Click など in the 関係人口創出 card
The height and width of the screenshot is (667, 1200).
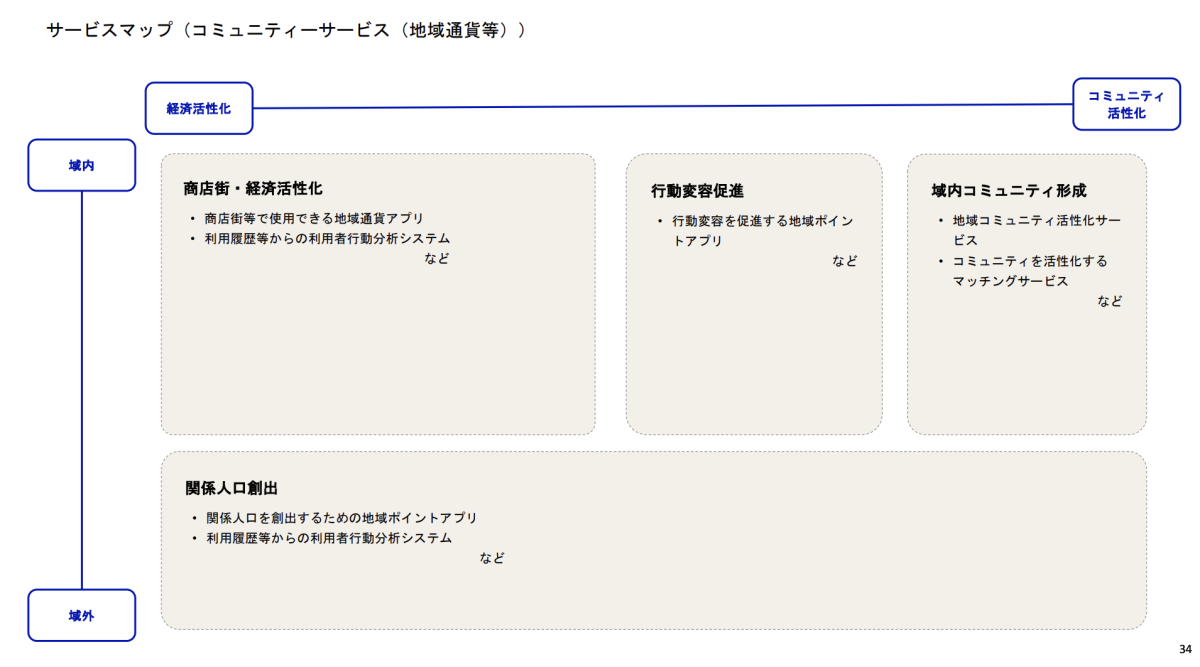click(x=492, y=558)
